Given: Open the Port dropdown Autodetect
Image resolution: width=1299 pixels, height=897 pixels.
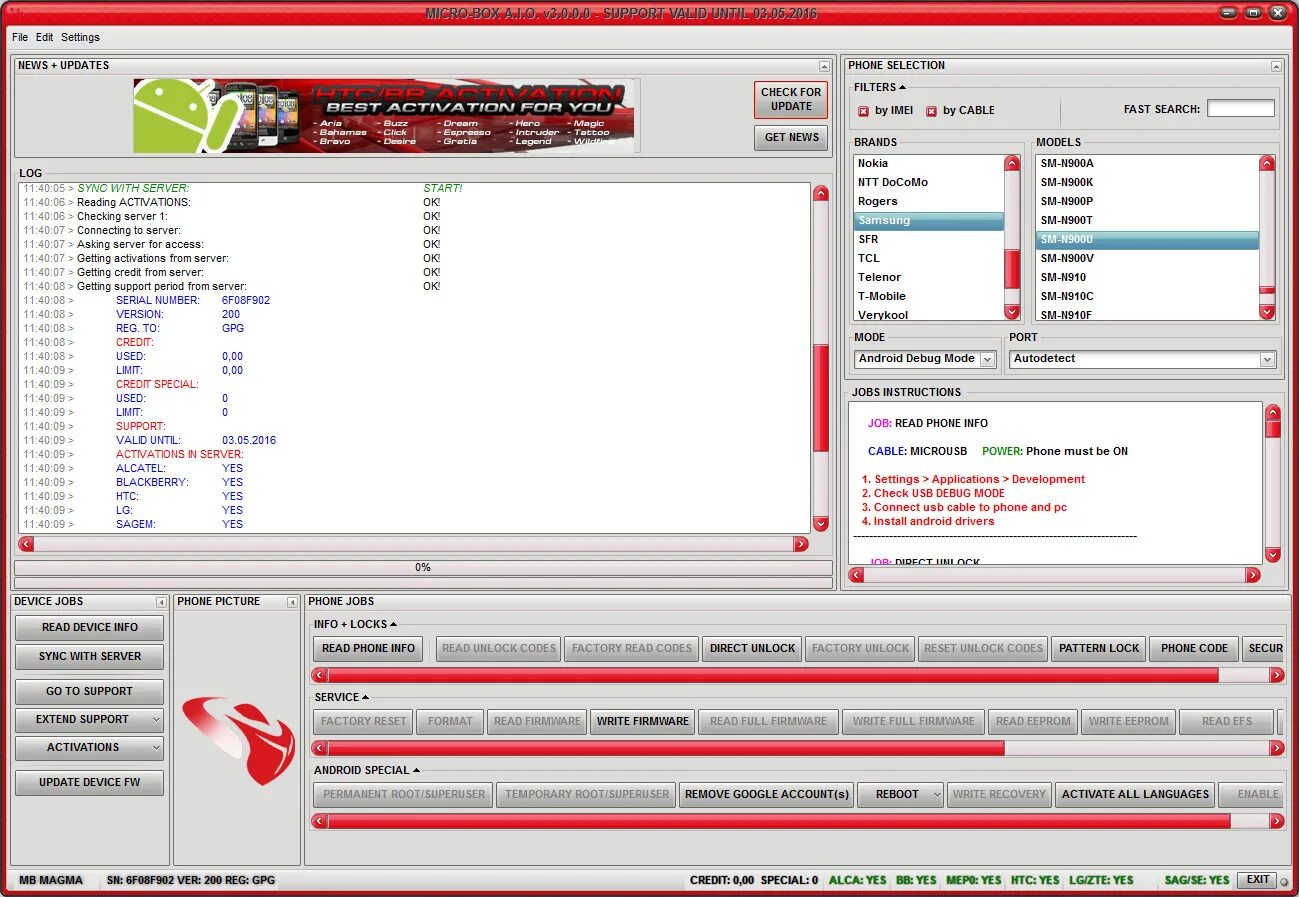Looking at the screenshot, I should tap(1268, 359).
